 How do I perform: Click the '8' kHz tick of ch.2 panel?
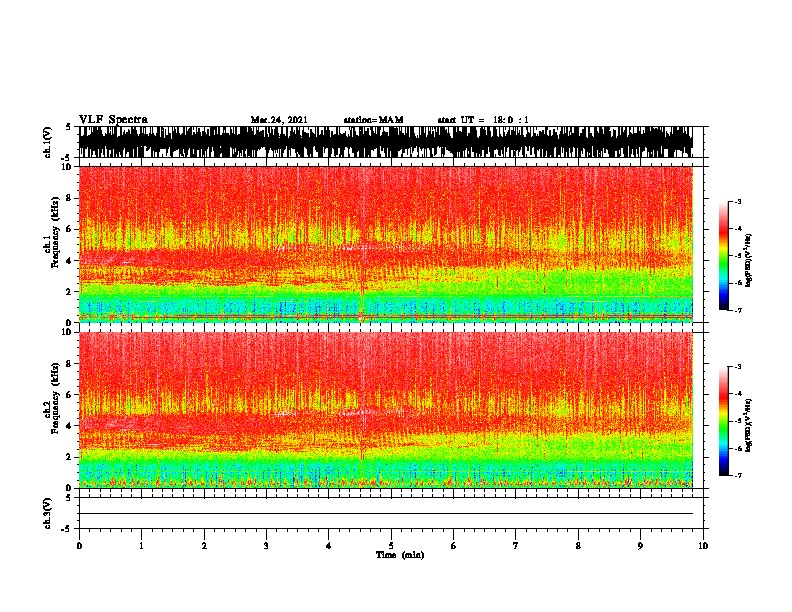(x=70, y=364)
